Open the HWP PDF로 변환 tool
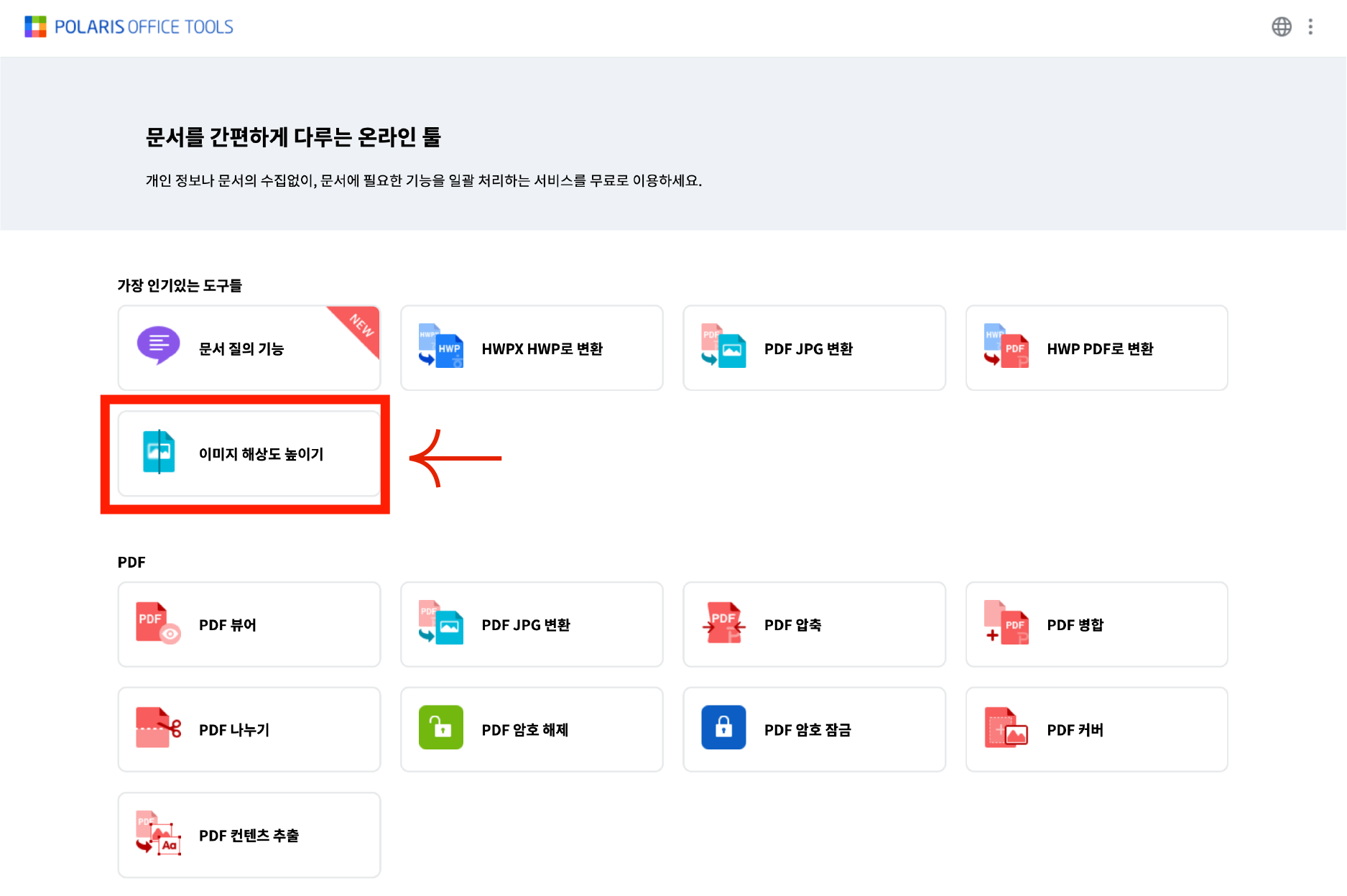Screen dimensions: 1347x896 (x=1097, y=348)
